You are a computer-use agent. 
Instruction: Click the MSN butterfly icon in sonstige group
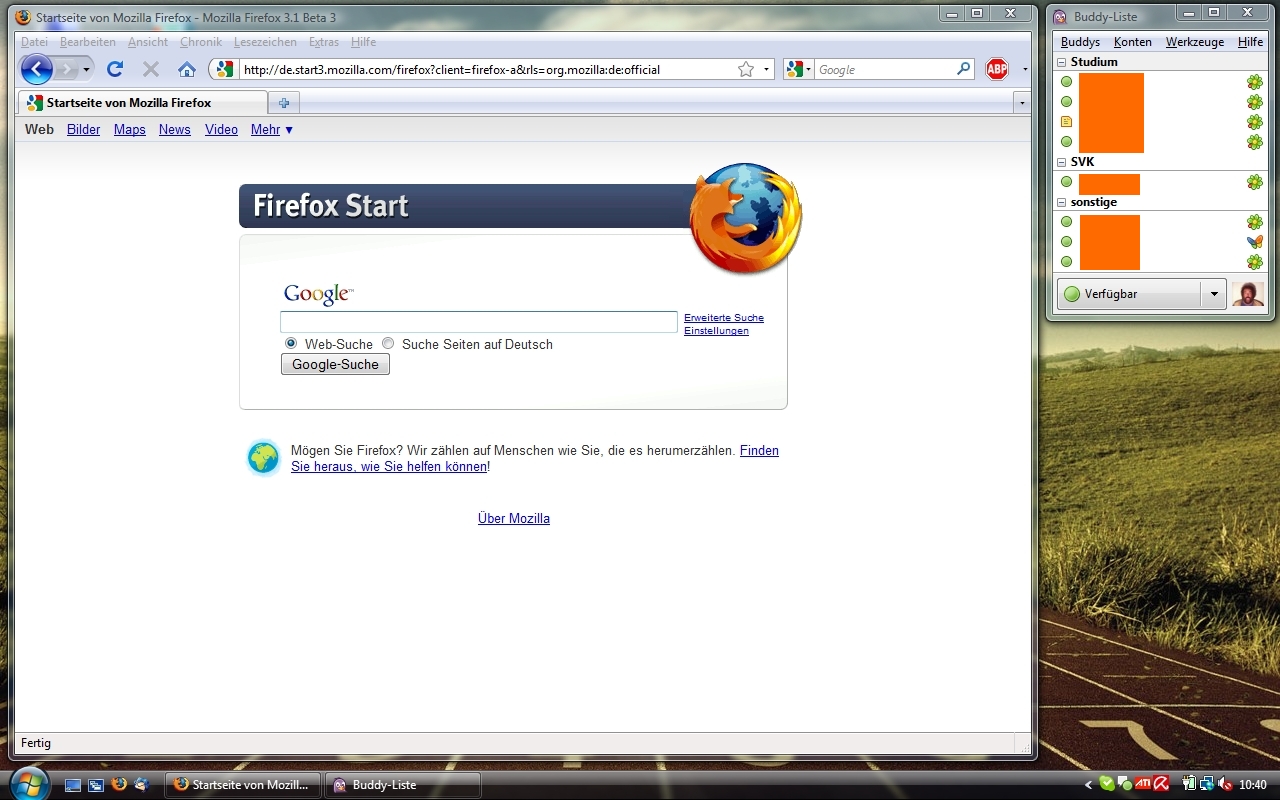(1255, 242)
